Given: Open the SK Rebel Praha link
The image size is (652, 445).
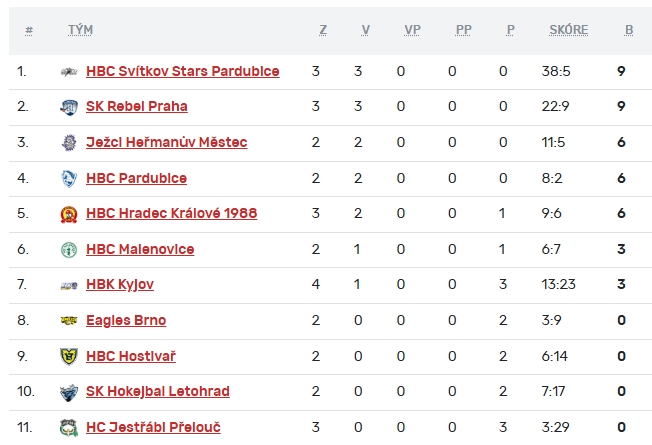Looking at the screenshot, I should coord(137,107).
